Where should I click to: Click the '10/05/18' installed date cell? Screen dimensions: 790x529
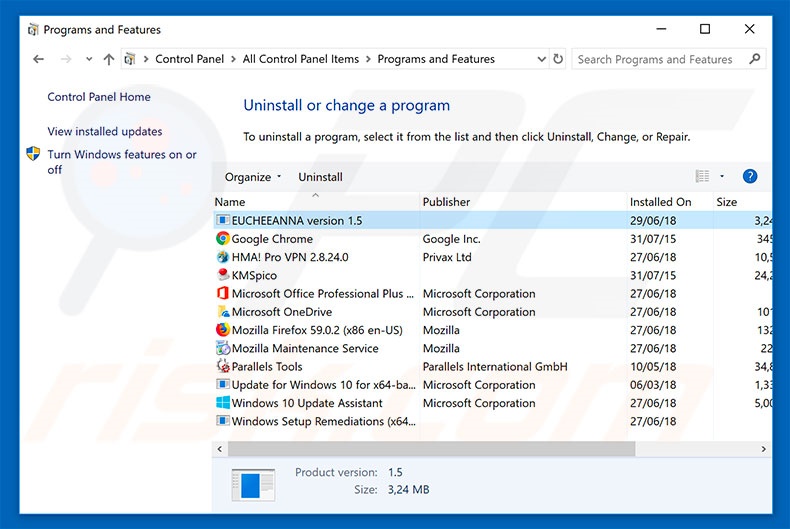click(x=653, y=367)
